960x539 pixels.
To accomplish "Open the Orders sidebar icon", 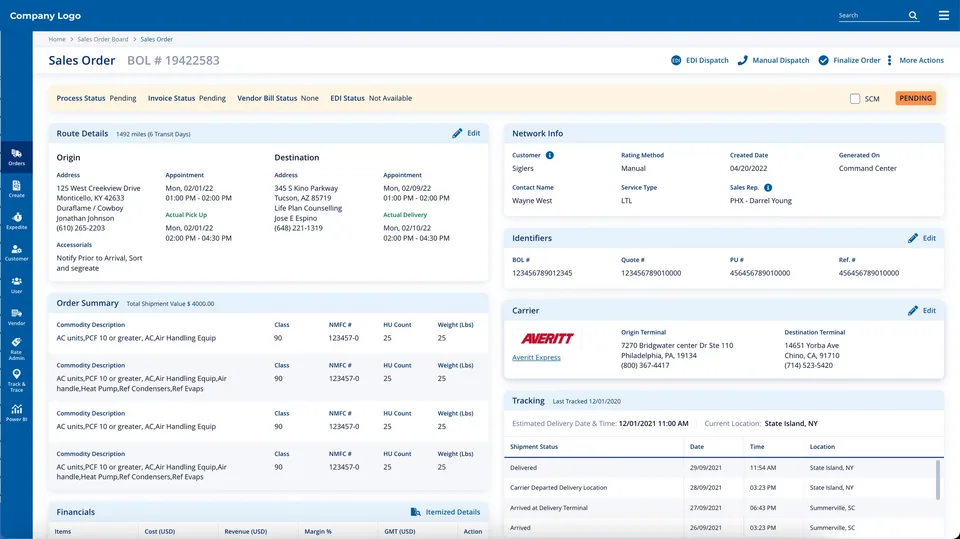I will coord(17,157).
